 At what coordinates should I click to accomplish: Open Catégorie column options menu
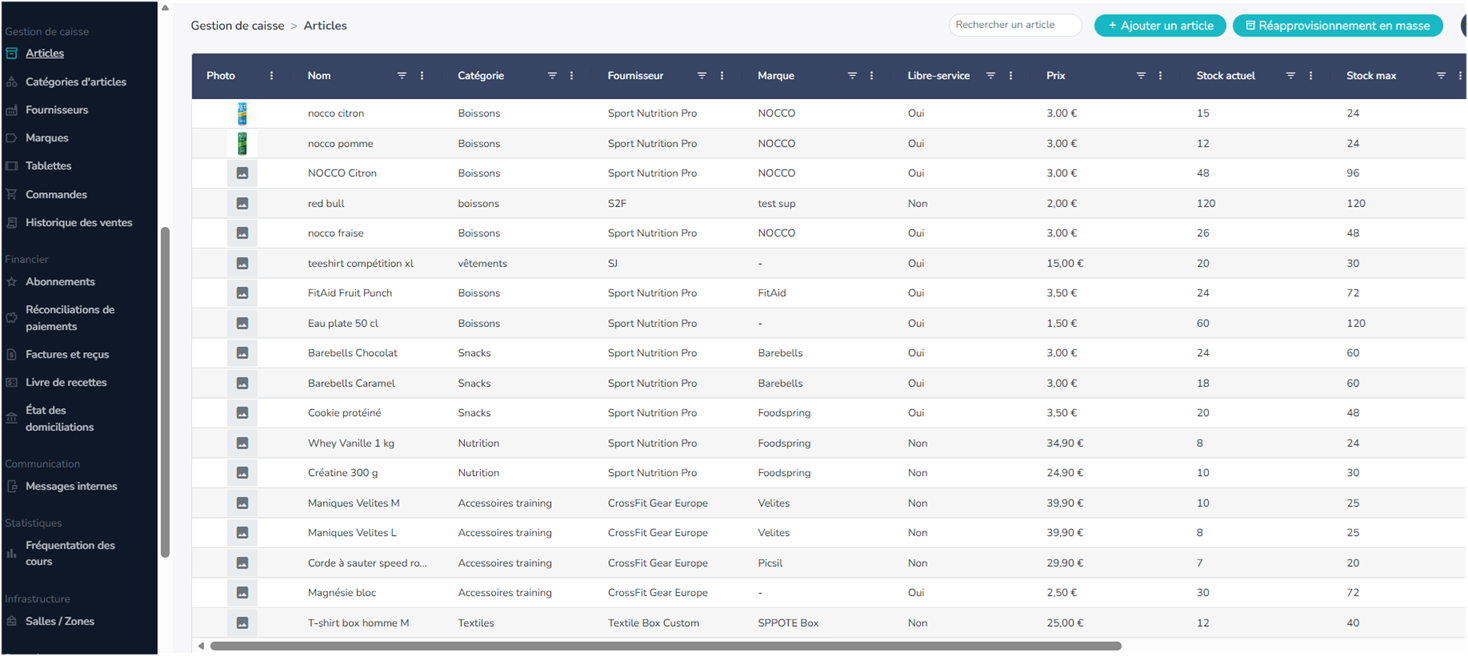coord(572,76)
